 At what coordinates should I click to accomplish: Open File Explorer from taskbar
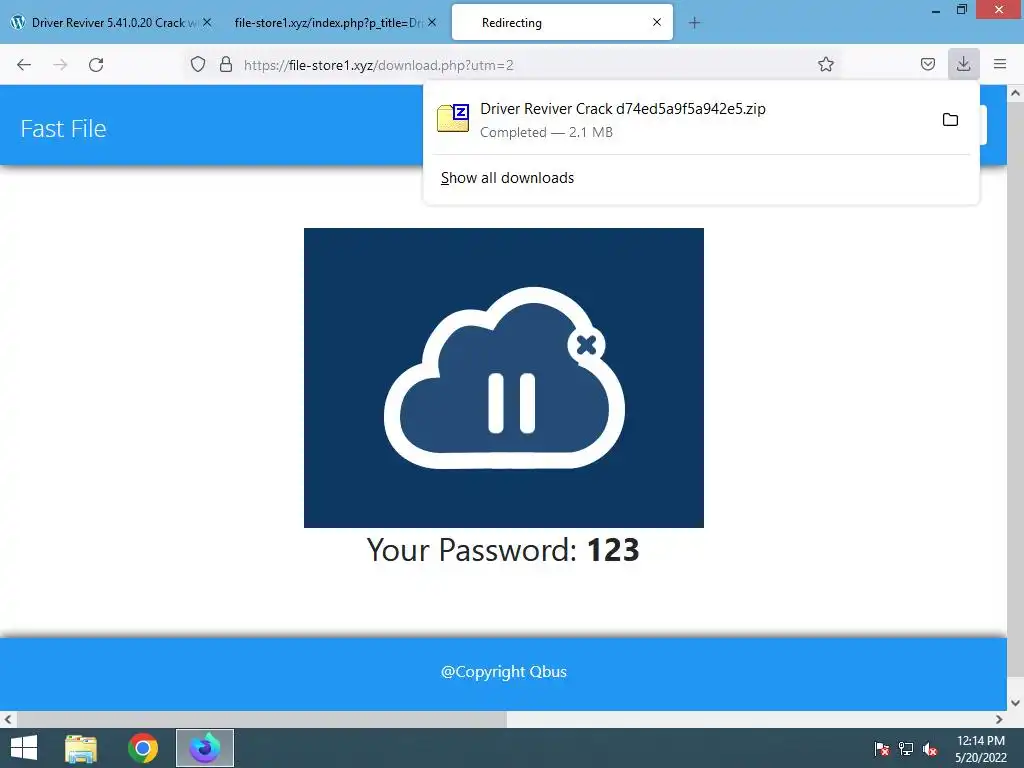tap(81, 748)
